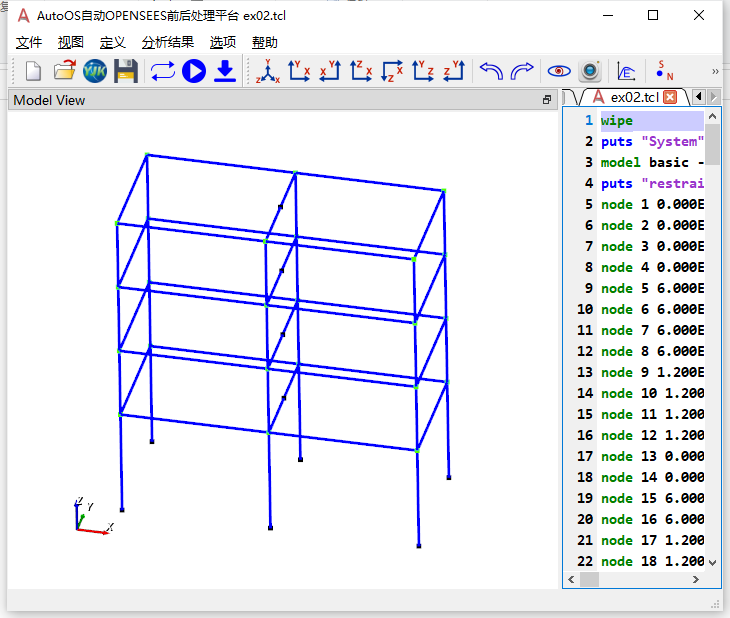Close the ex02.tcl tab with red X
This screenshot has height=618, width=730.
pyautogui.click(x=670, y=97)
